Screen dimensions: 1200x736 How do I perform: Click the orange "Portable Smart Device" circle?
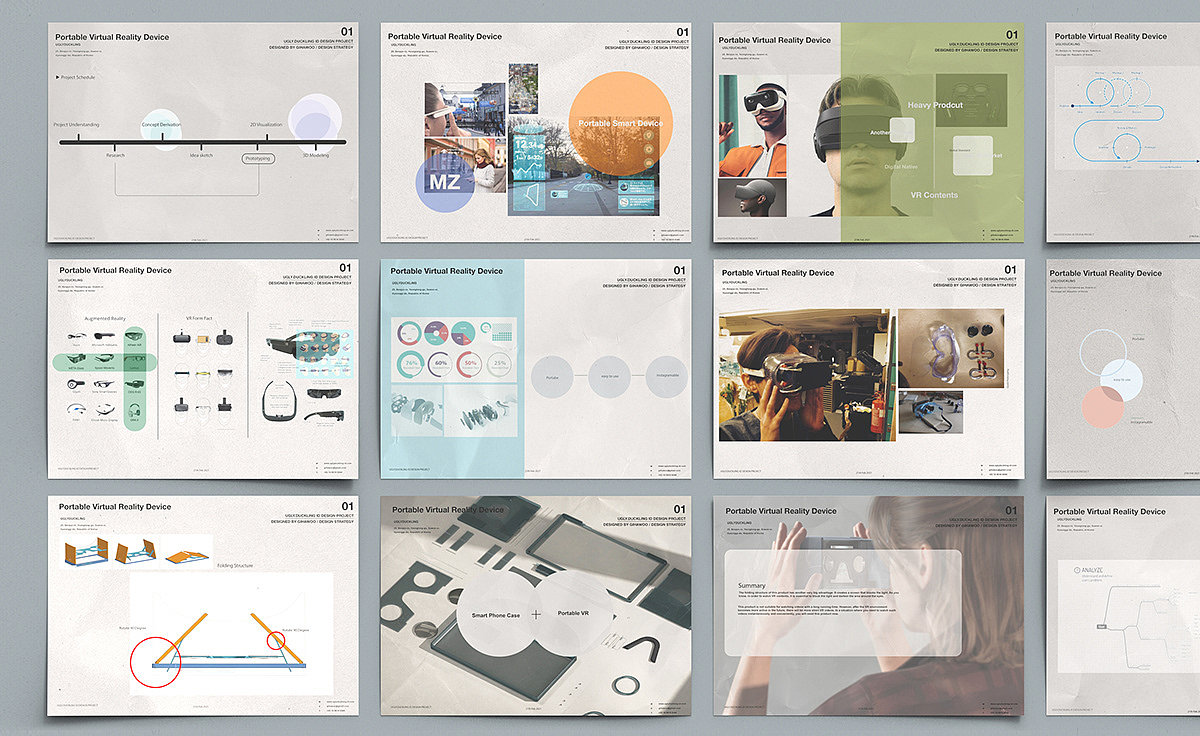[622, 122]
